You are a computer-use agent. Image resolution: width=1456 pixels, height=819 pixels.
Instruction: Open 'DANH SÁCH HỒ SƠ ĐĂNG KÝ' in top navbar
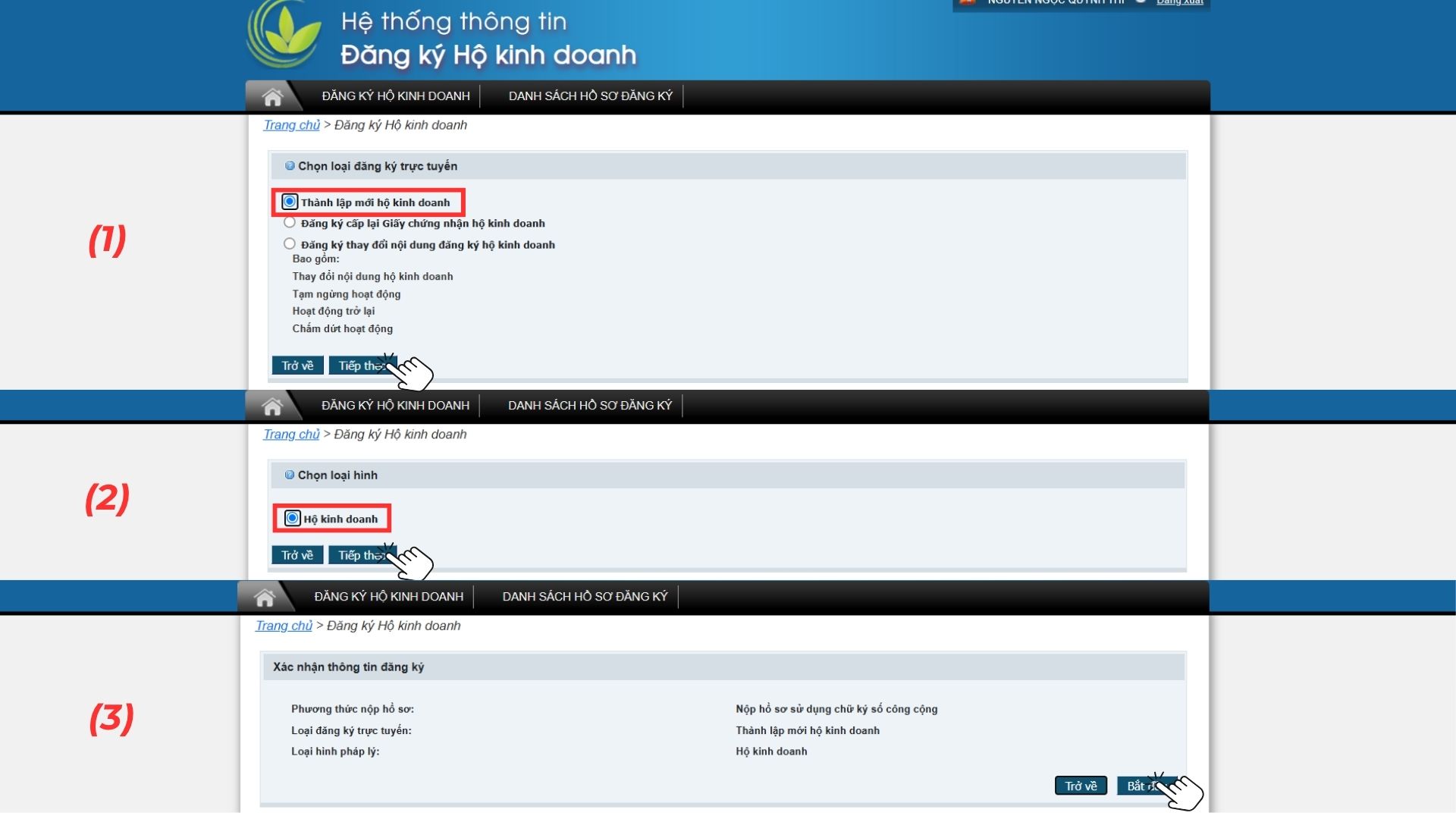pos(590,96)
